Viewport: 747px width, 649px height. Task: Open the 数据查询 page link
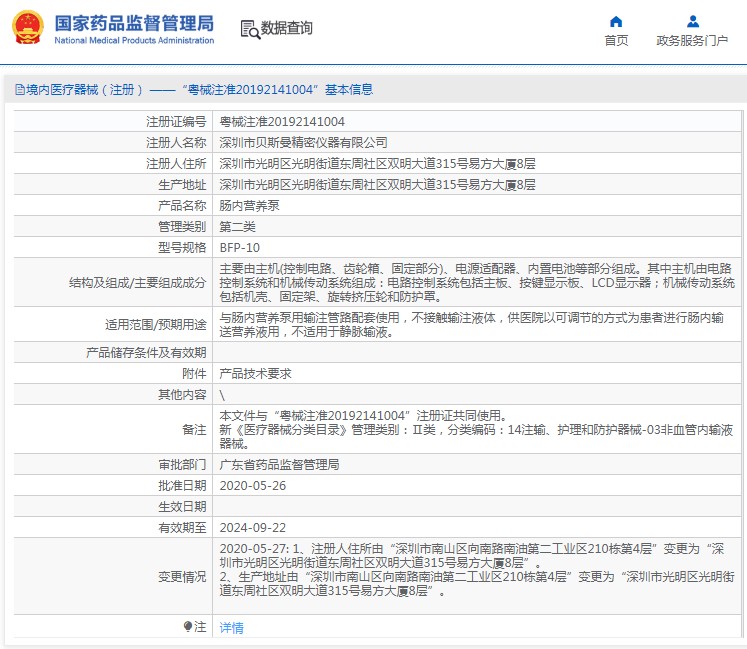pyautogui.click(x=286, y=29)
